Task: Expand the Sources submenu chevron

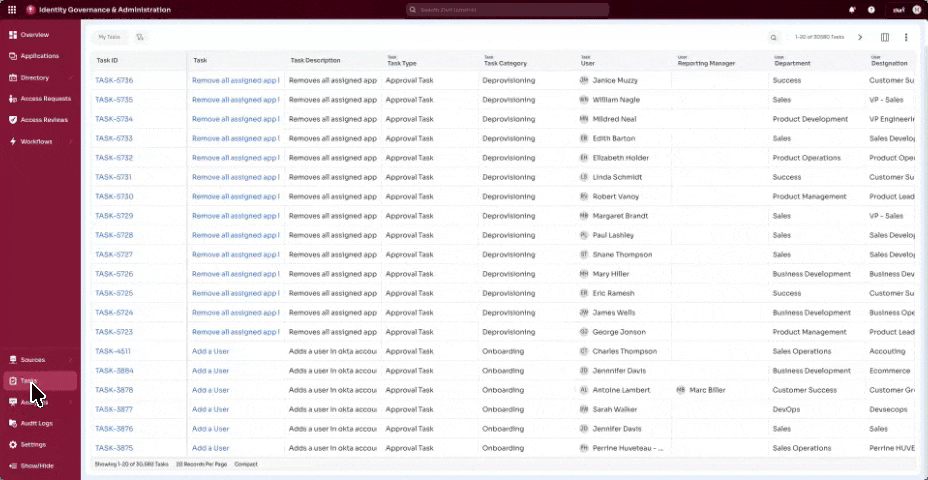Action: point(70,359)
